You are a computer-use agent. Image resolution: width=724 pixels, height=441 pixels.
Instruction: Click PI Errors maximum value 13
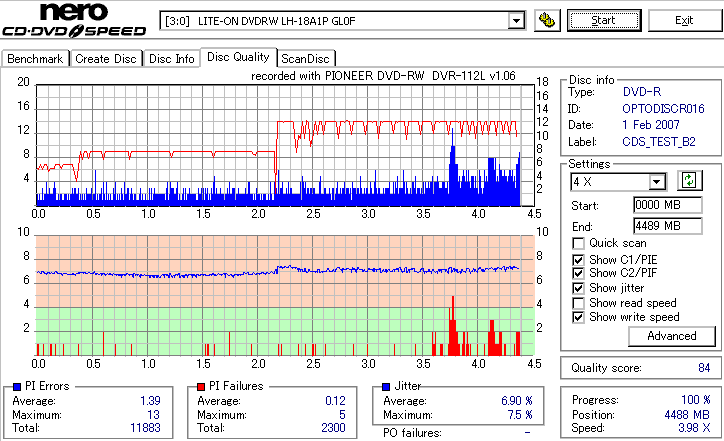click(153, 415)
